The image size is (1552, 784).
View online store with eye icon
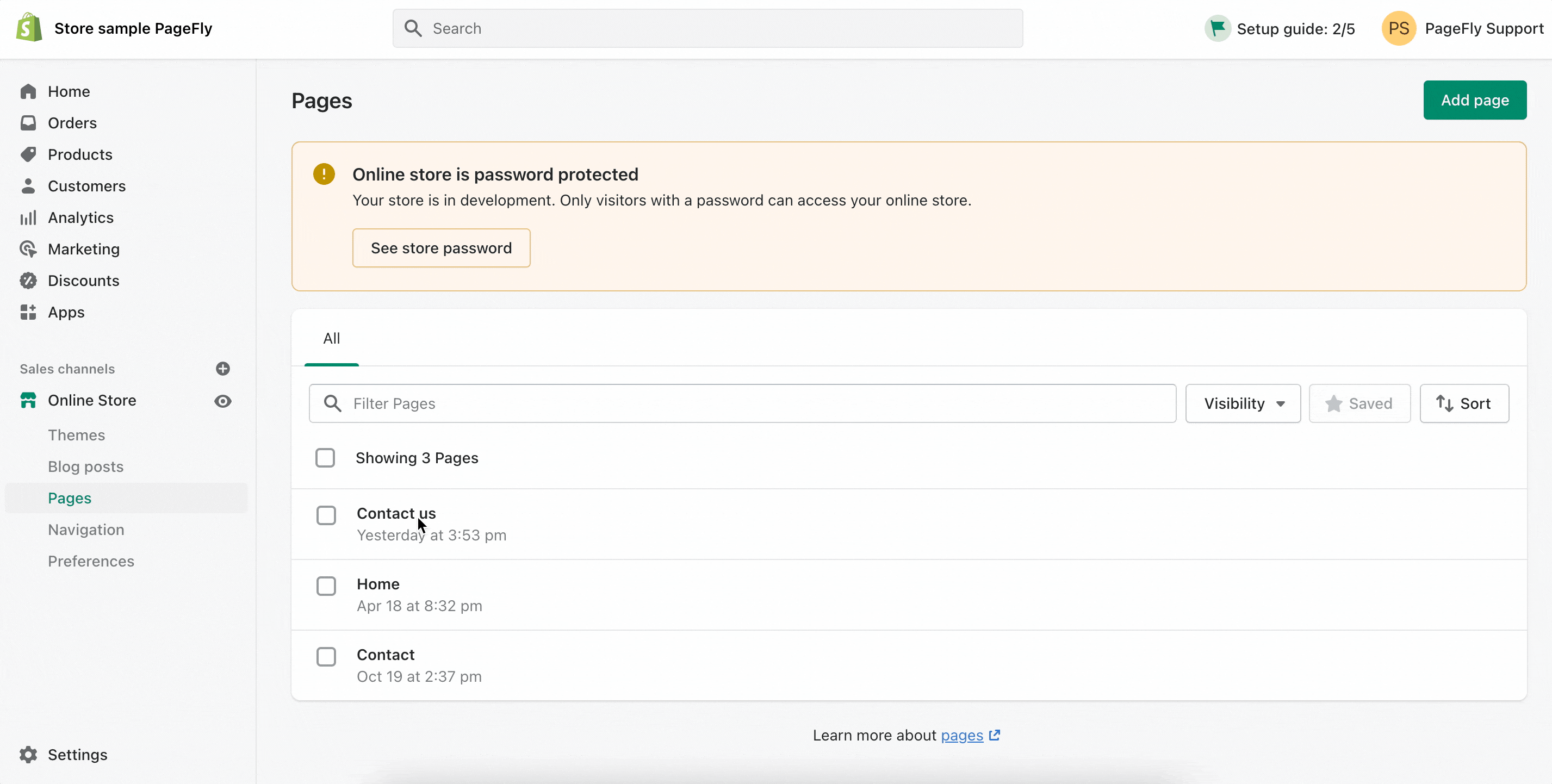point(223,401)
